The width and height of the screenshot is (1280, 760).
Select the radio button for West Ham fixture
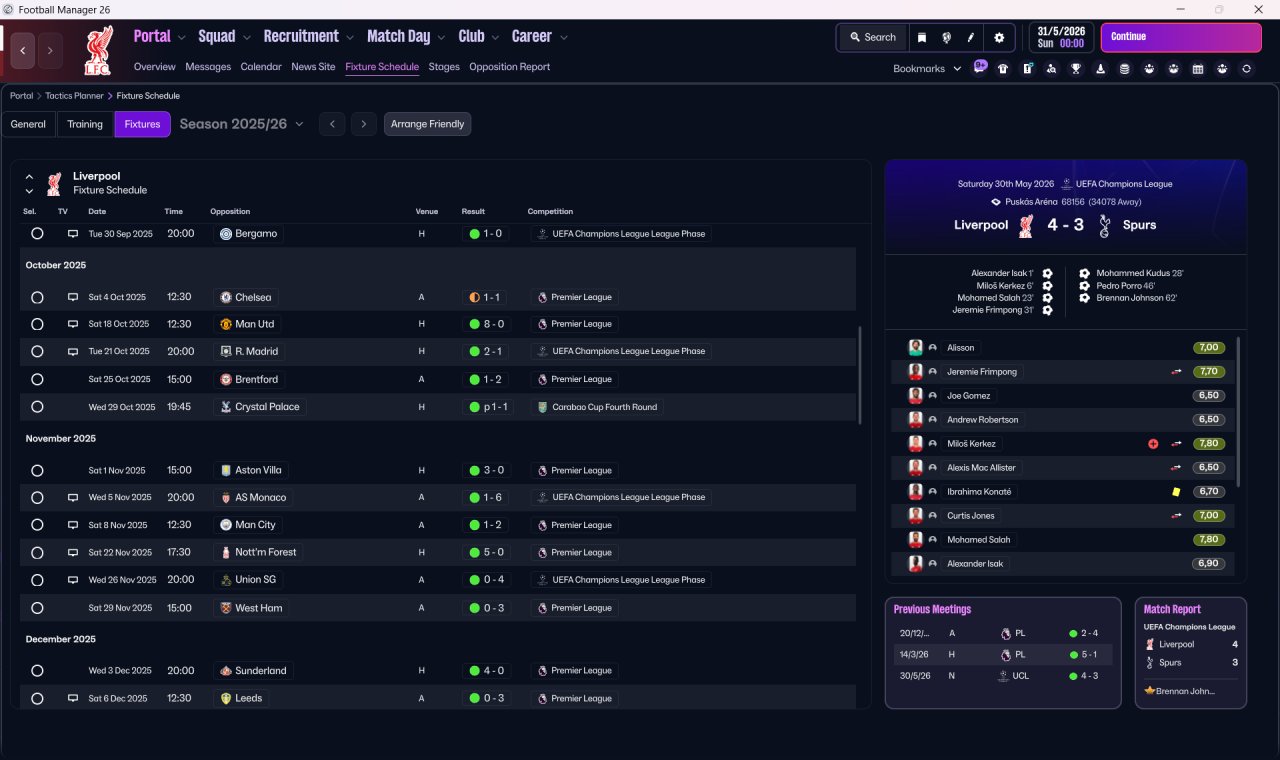pos(37,608)
